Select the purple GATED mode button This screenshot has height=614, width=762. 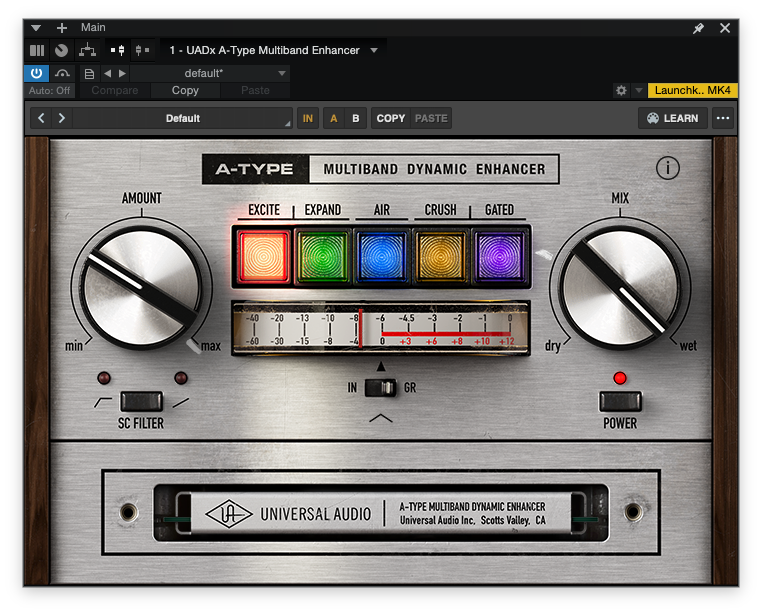tap(500, 256)
